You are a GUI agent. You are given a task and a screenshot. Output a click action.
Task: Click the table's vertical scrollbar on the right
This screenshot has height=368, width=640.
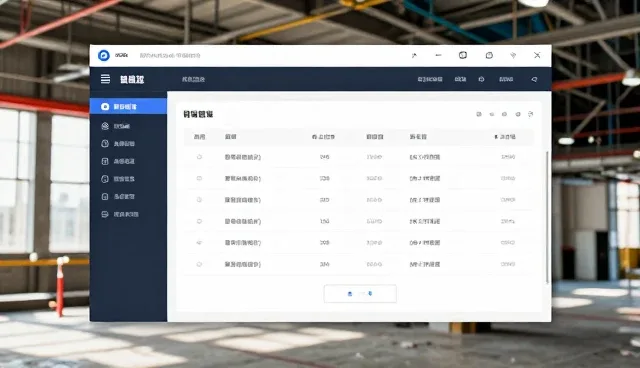(547, 217)
